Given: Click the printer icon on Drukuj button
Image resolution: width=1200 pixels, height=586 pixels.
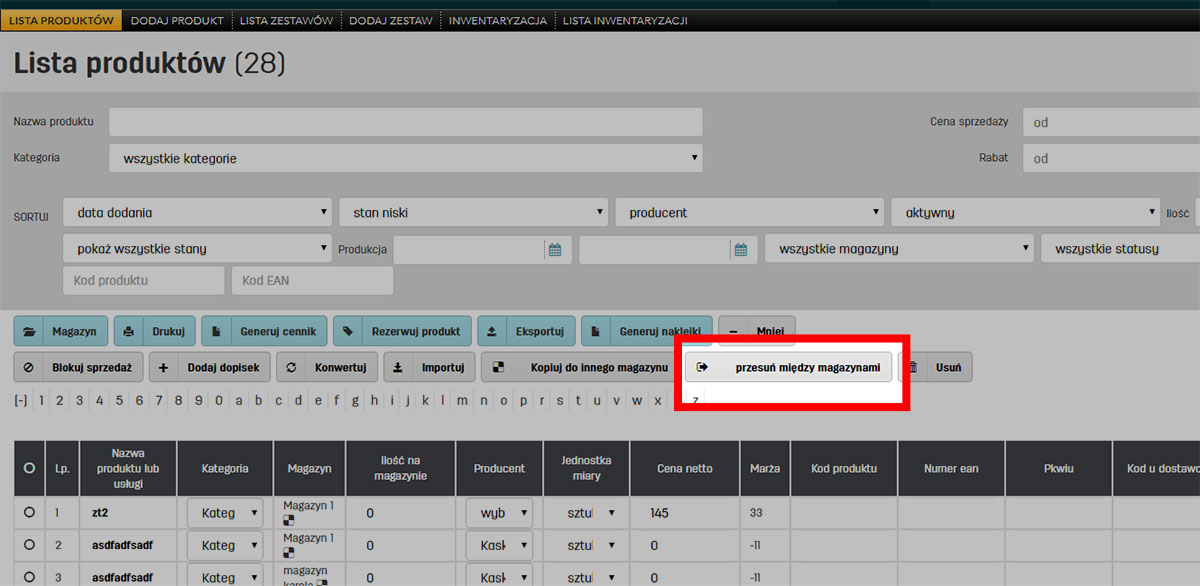Looking at the screenshot, I should tap(130, 331).
